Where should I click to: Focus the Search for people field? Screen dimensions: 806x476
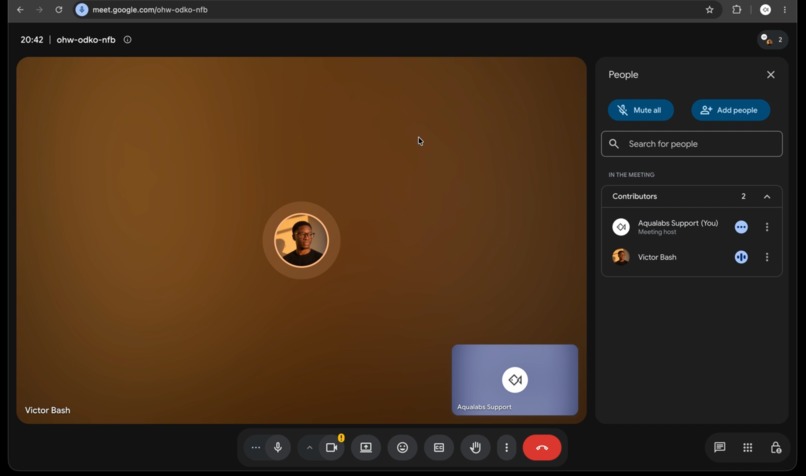click(x=691, y=144)
